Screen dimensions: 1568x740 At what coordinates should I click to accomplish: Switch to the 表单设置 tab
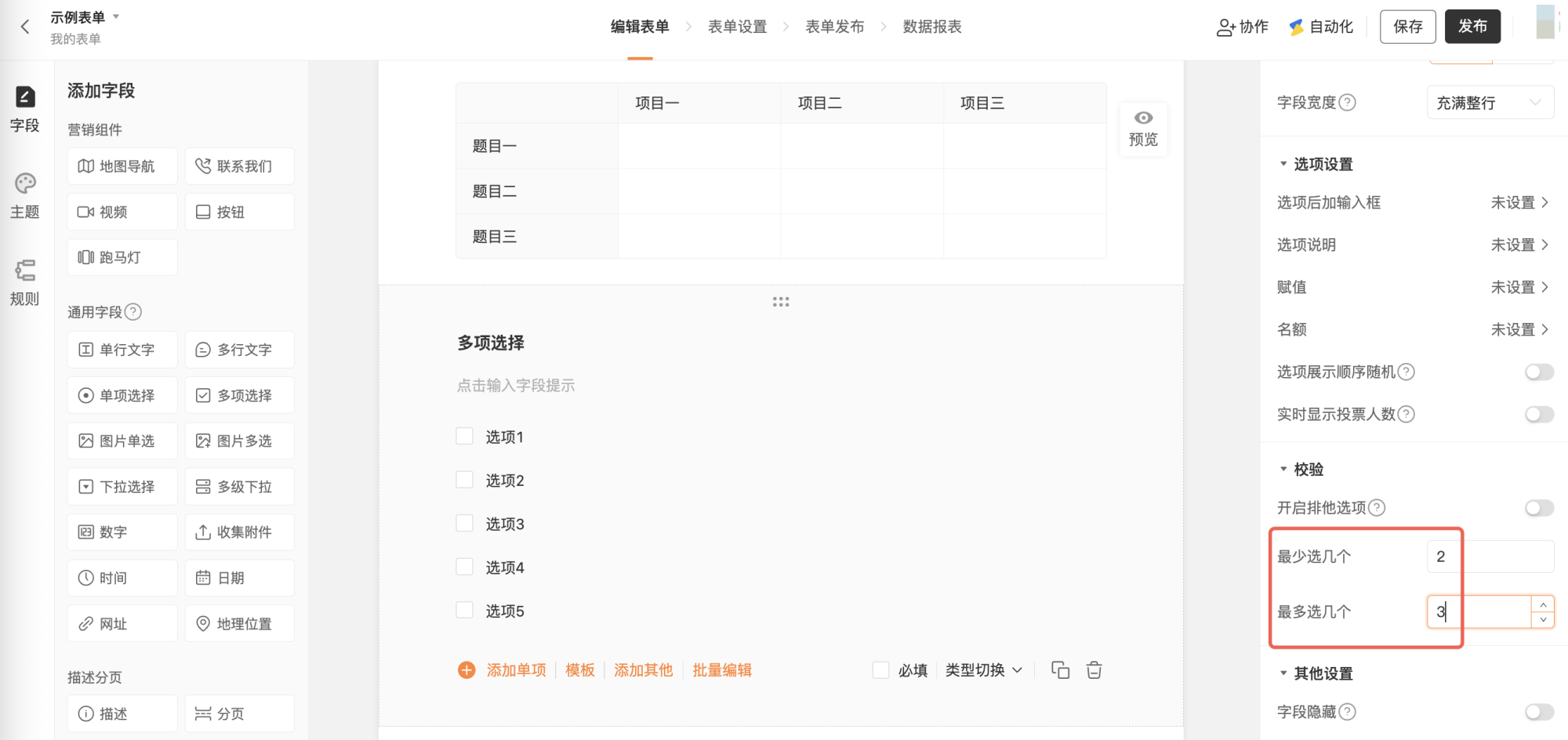click(737, 27)
